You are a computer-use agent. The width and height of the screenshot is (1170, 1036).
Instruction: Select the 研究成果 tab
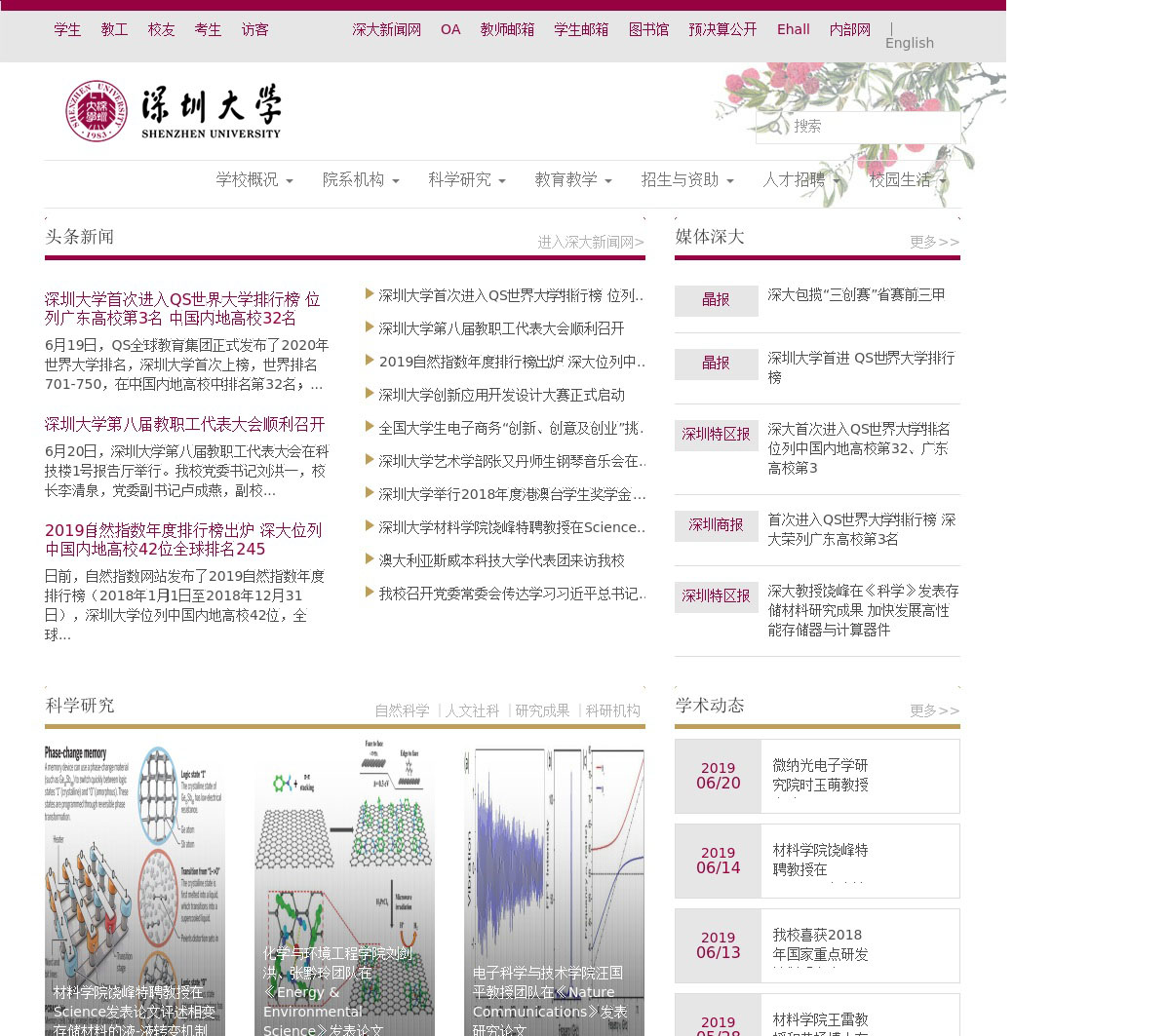(x=542, y=711)
